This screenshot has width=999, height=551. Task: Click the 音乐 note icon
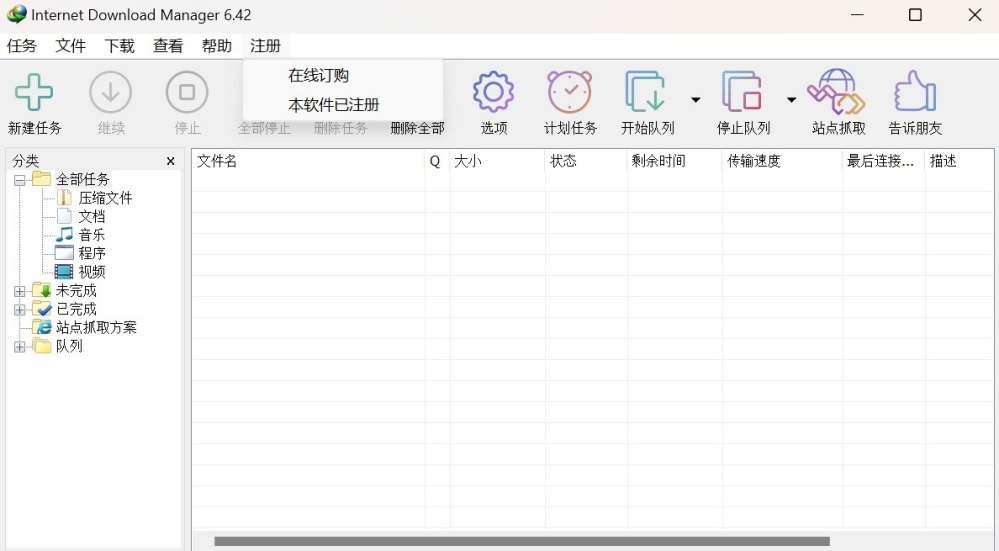point(64,235)
